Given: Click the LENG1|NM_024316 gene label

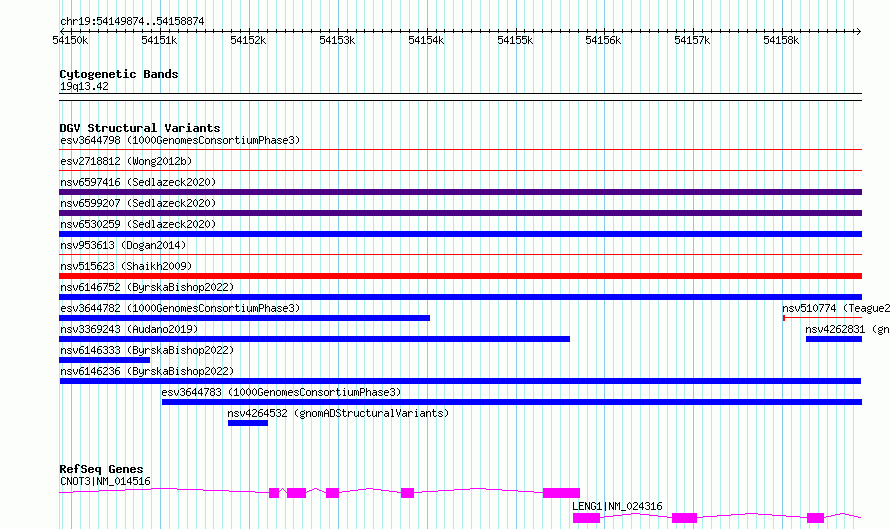Looking at the screenshot, I should [617, 506].
